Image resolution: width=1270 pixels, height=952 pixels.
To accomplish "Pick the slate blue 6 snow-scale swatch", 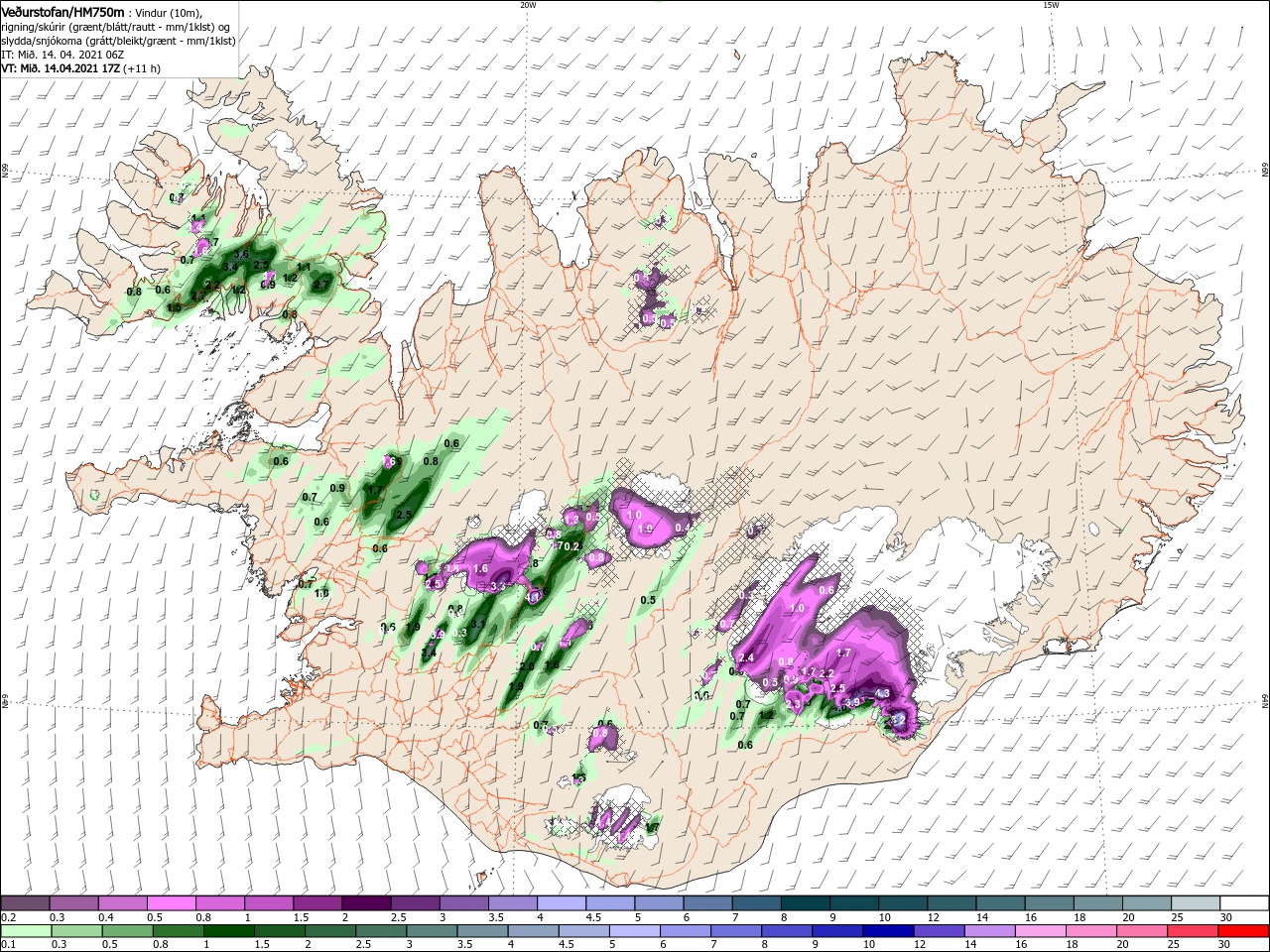I will [x=707, y=902].
